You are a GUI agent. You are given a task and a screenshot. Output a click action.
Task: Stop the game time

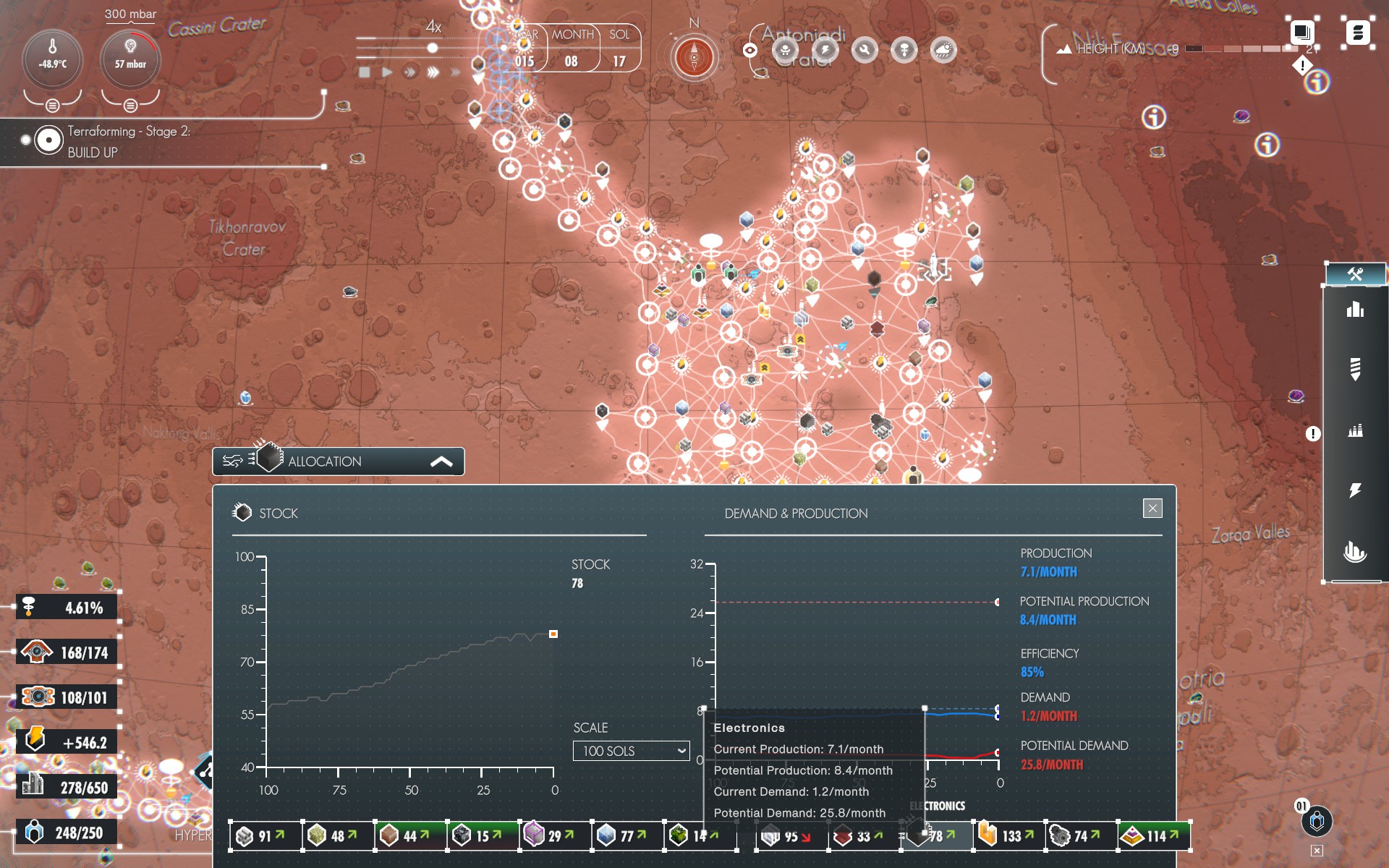point(365,72)
